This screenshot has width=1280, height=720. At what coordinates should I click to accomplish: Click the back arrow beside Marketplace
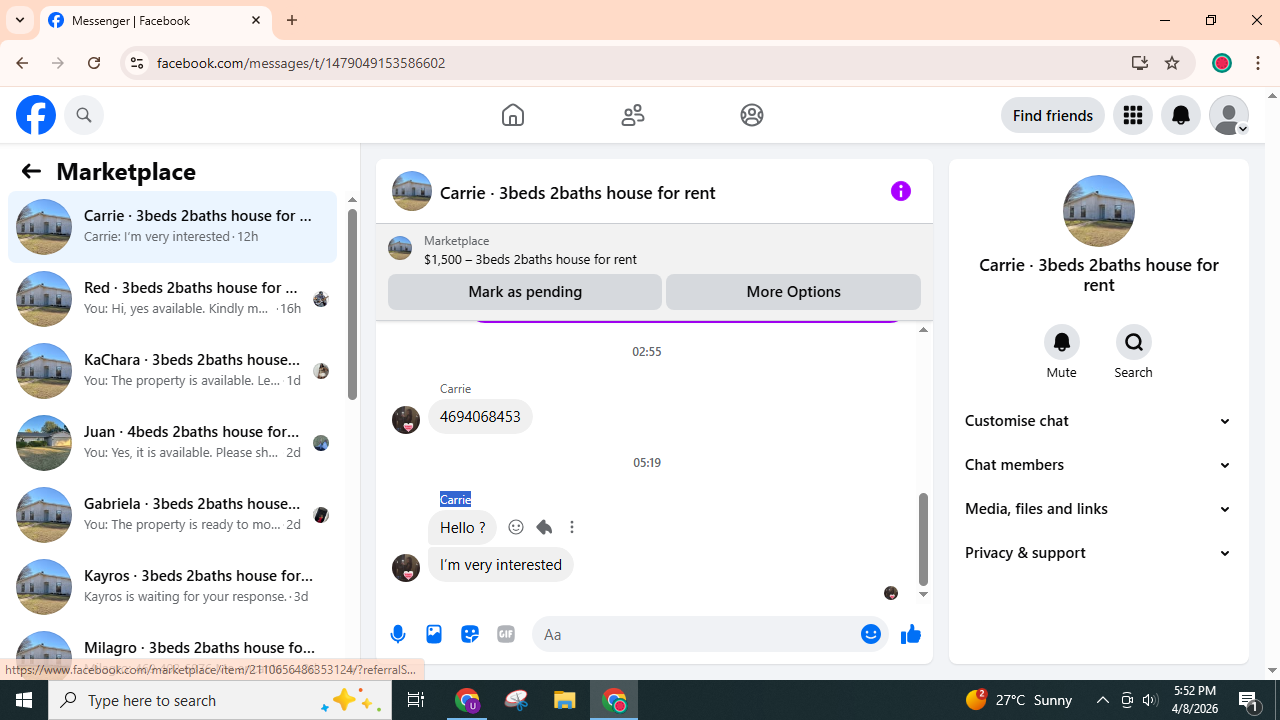[x=31, y=171]
